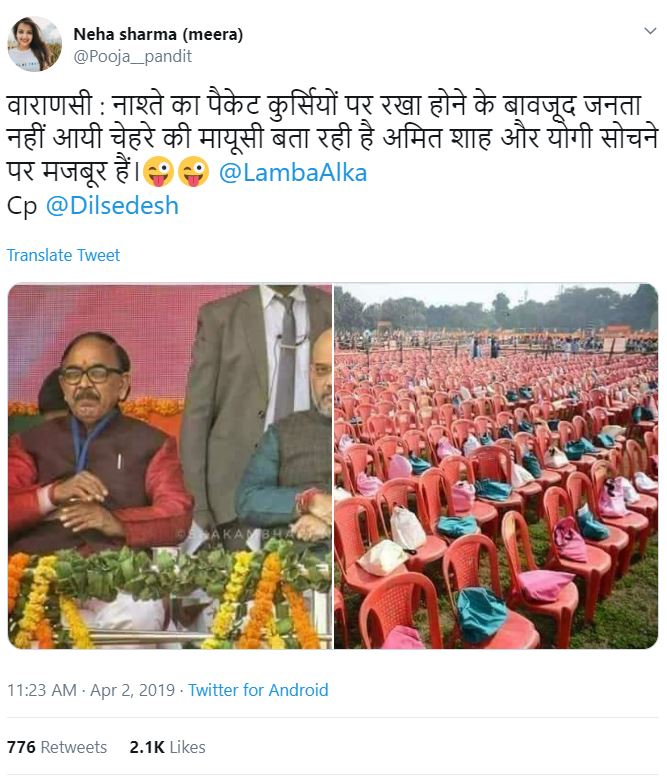Click the 'Cp' text before Dilsedesh
667x777 pixels.
(x=22, y=206)
